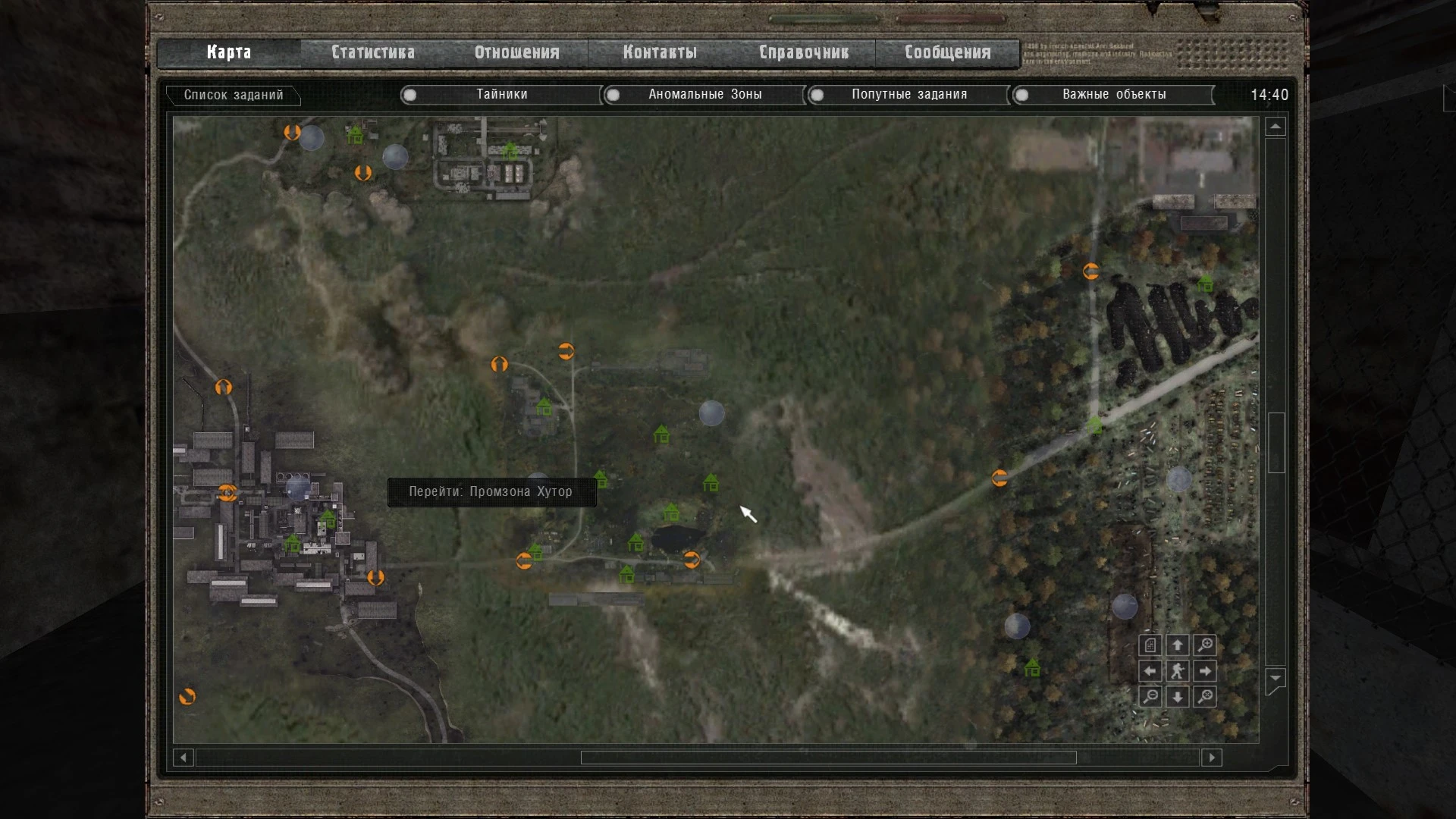The height and width of the screenshot is (819, 1456).
Task: Click the orange marker in the industrial complex center
Action: click(x=227, y=493)
